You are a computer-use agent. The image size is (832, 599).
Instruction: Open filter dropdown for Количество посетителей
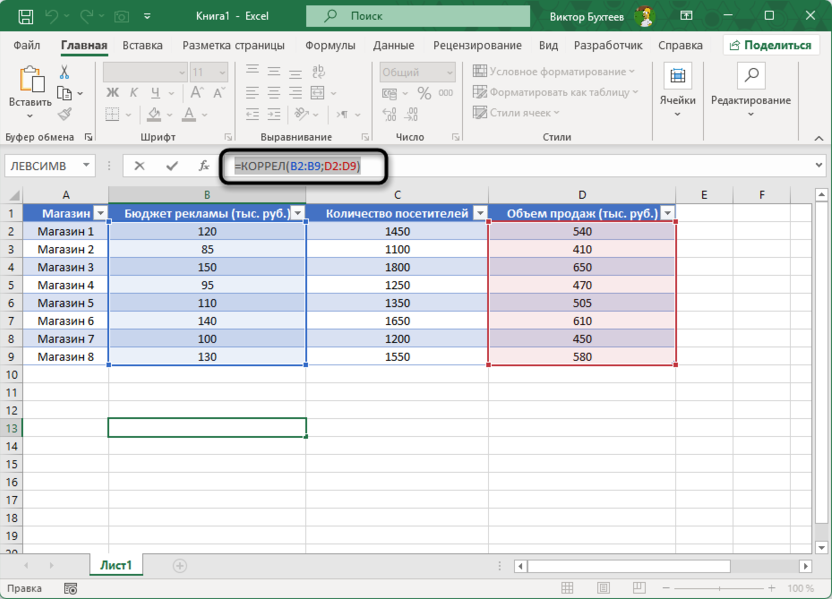[x=479, y=213]
